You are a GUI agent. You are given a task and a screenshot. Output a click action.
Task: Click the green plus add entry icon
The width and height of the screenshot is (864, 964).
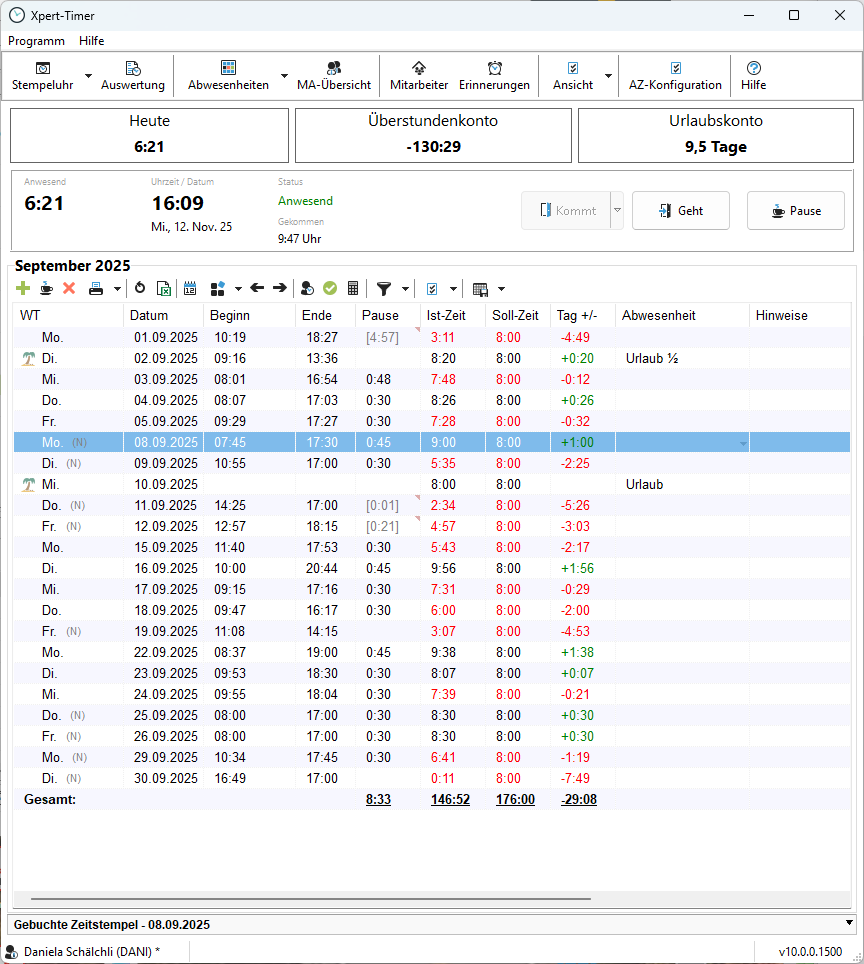click(x=23, y=288)
